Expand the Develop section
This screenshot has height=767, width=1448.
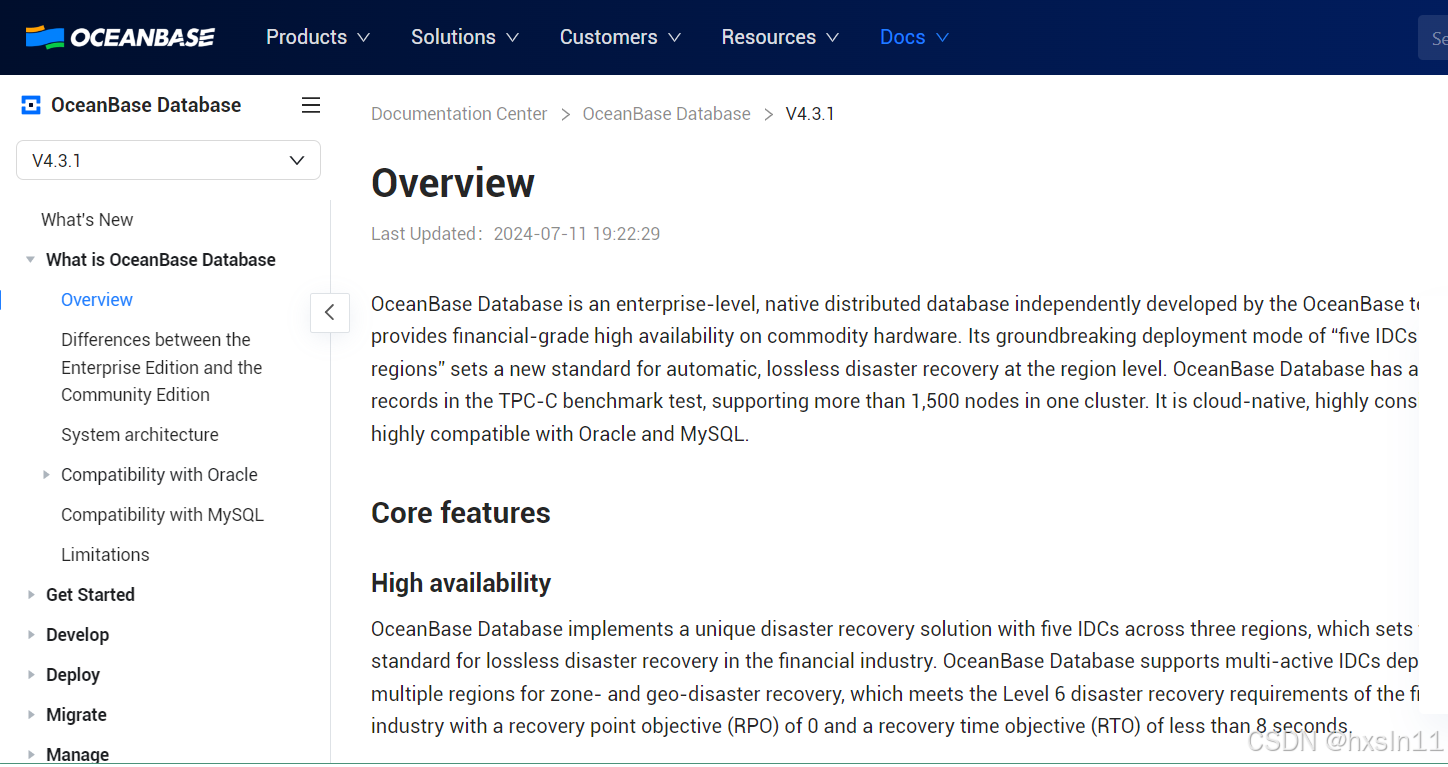[x=31, y=635]
